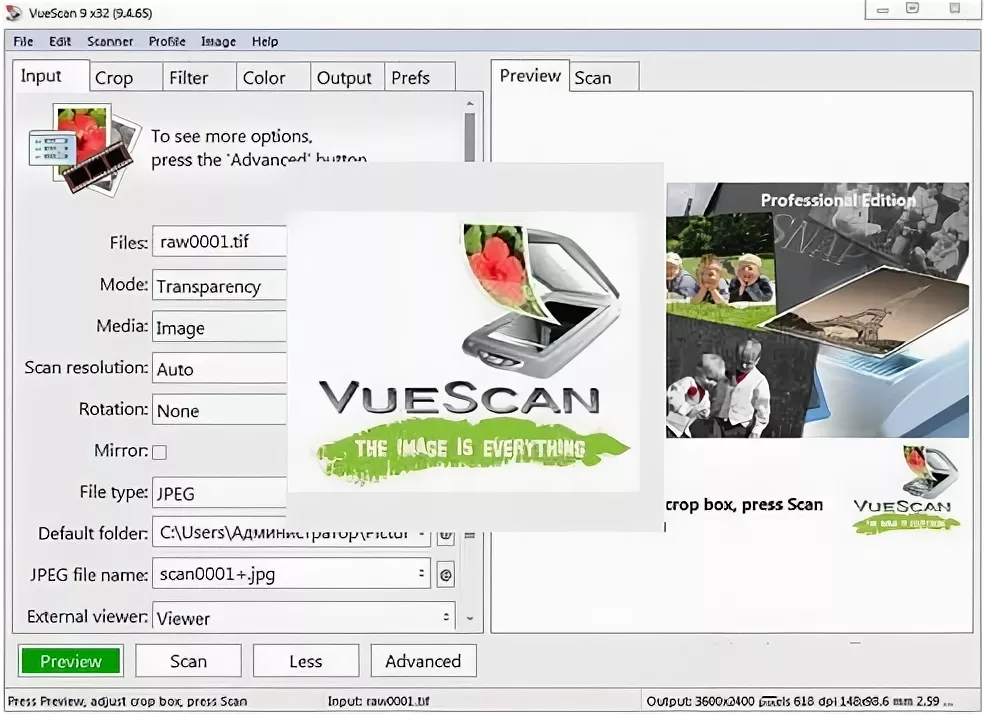
Task: Click the Scan button at bottom
Action: (x=188, y=661)
